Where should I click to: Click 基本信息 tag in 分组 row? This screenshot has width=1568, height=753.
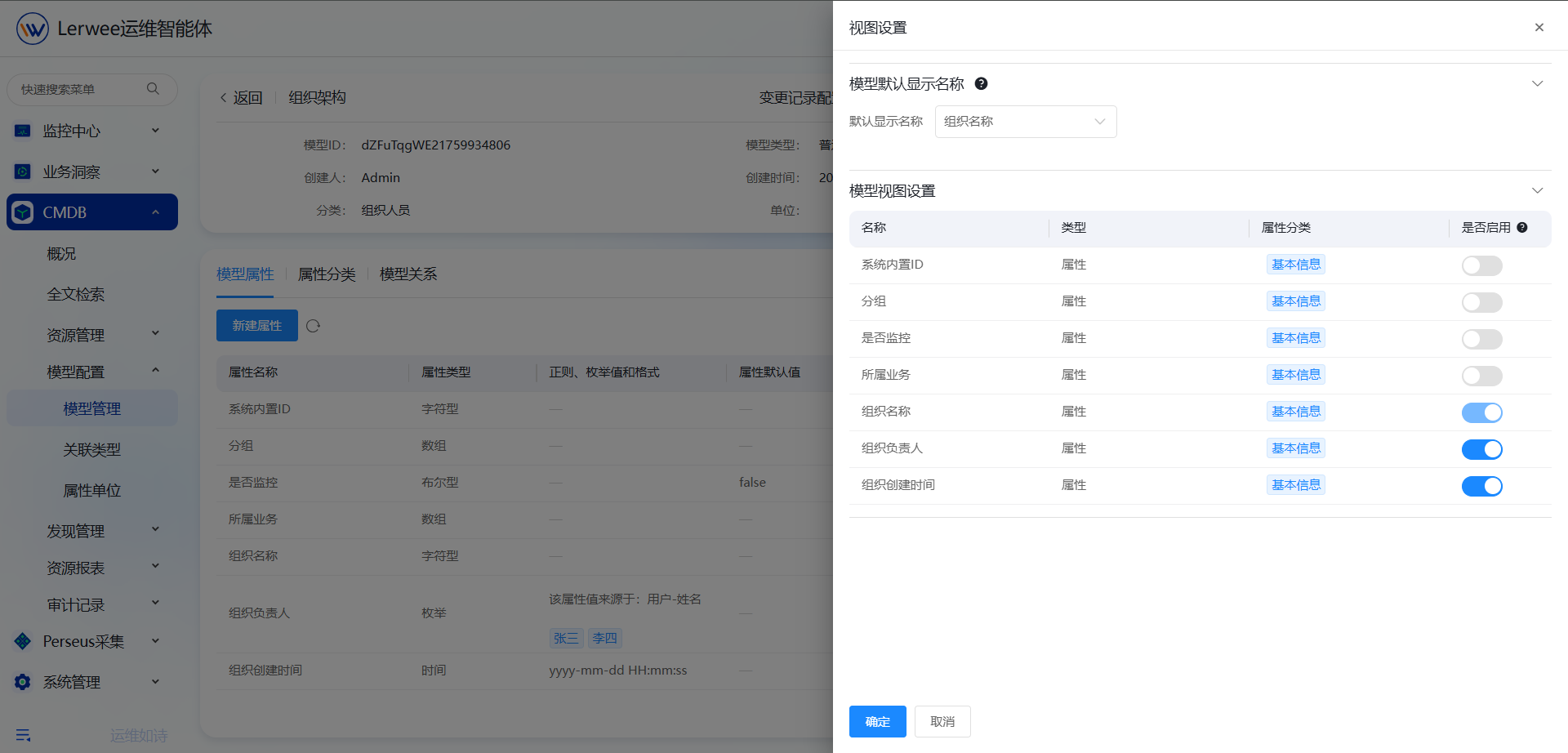click(x=1296, y=301)
